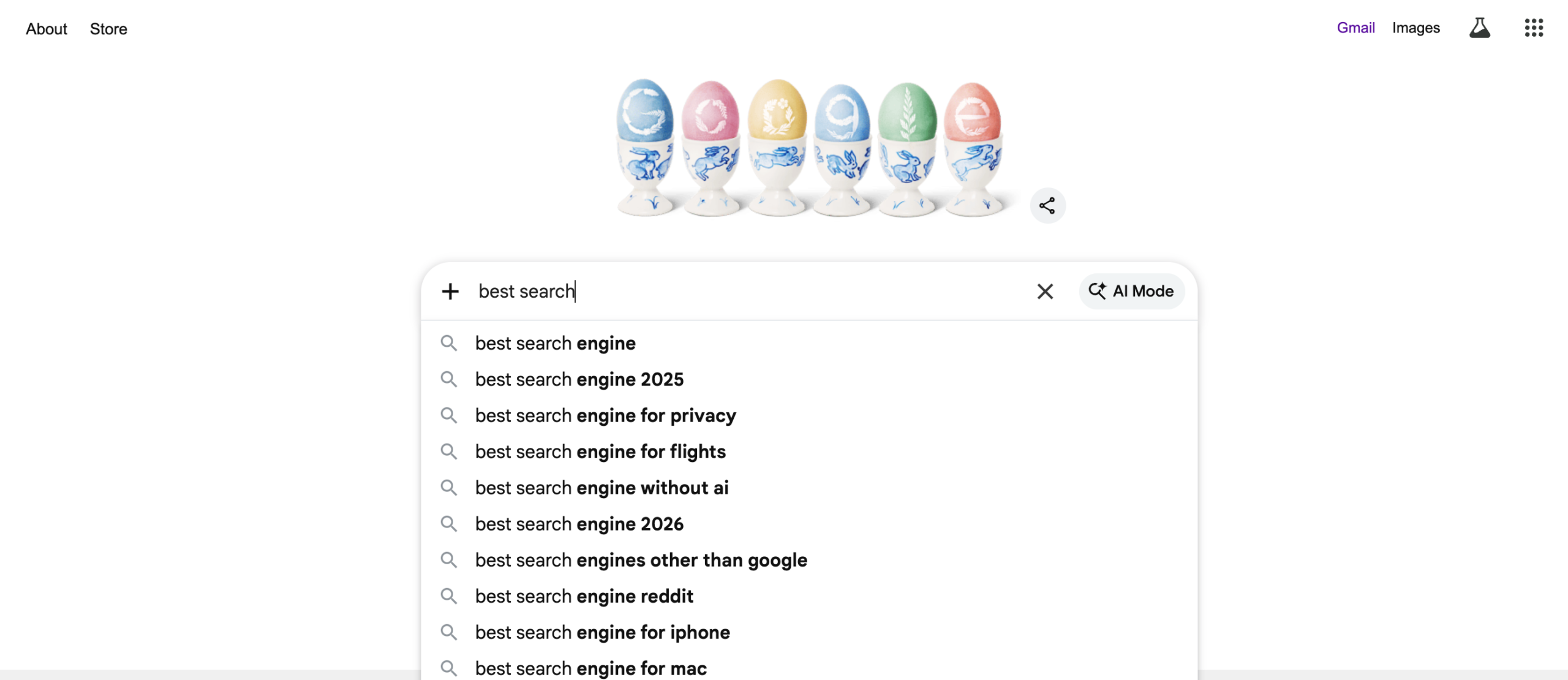This screenshot has width=1568, height=680.
Task: Open the Google apps grid
Action: (x=1533, y=28)
